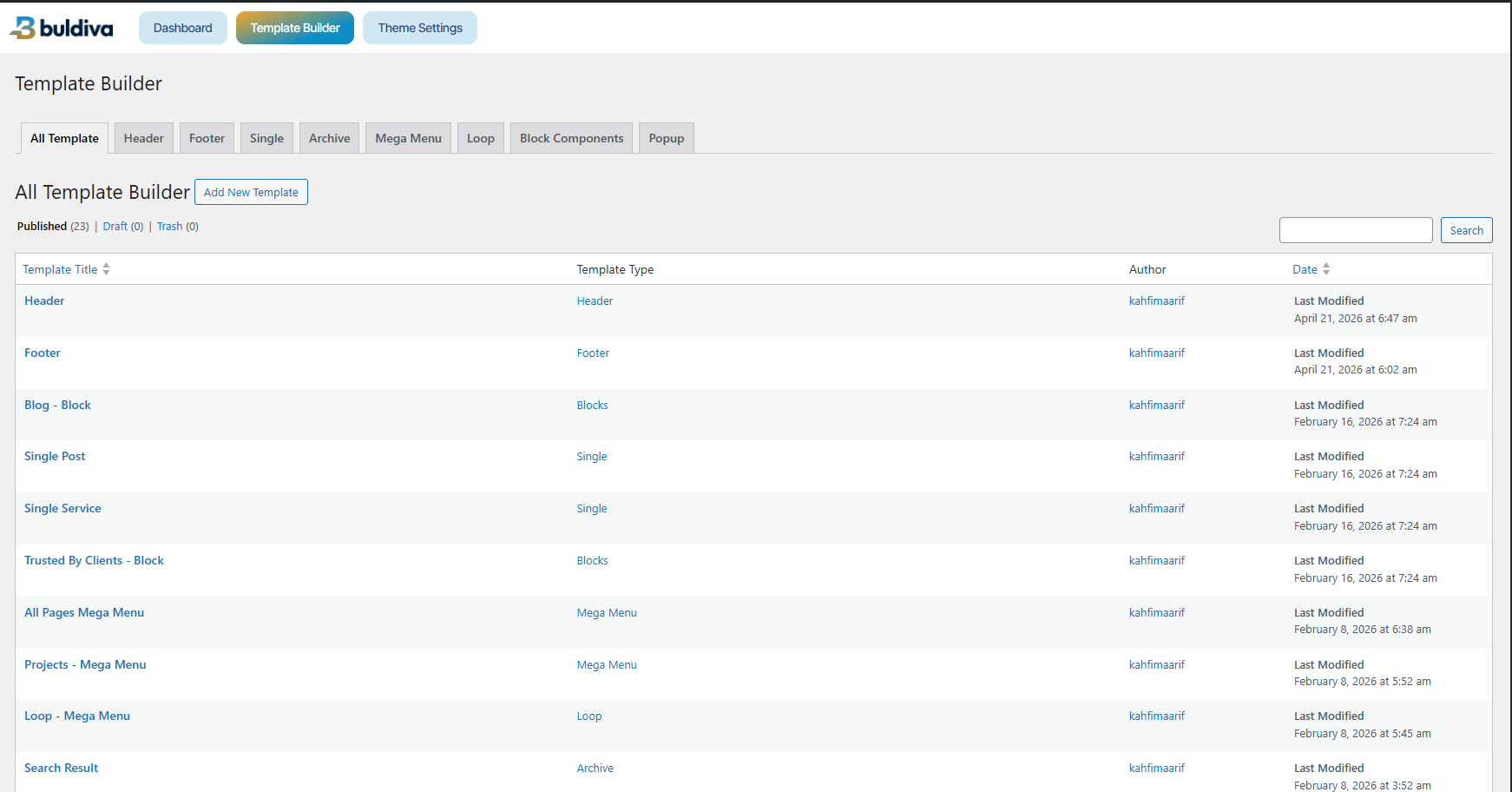Click the Buldiva logo icon
This screenshot has height=792, width=1512.
click(x=23, y=28)
